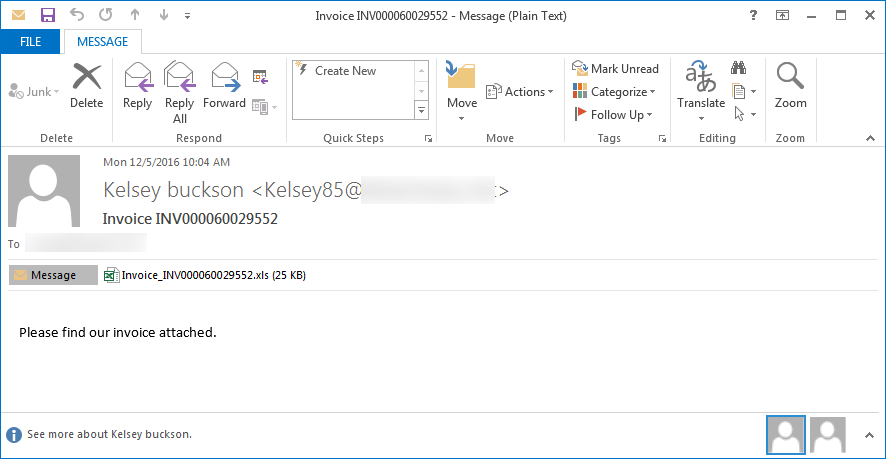Screen dimensions: 886x459
Task: Go to previous item with up arrow
Action: 134,15
